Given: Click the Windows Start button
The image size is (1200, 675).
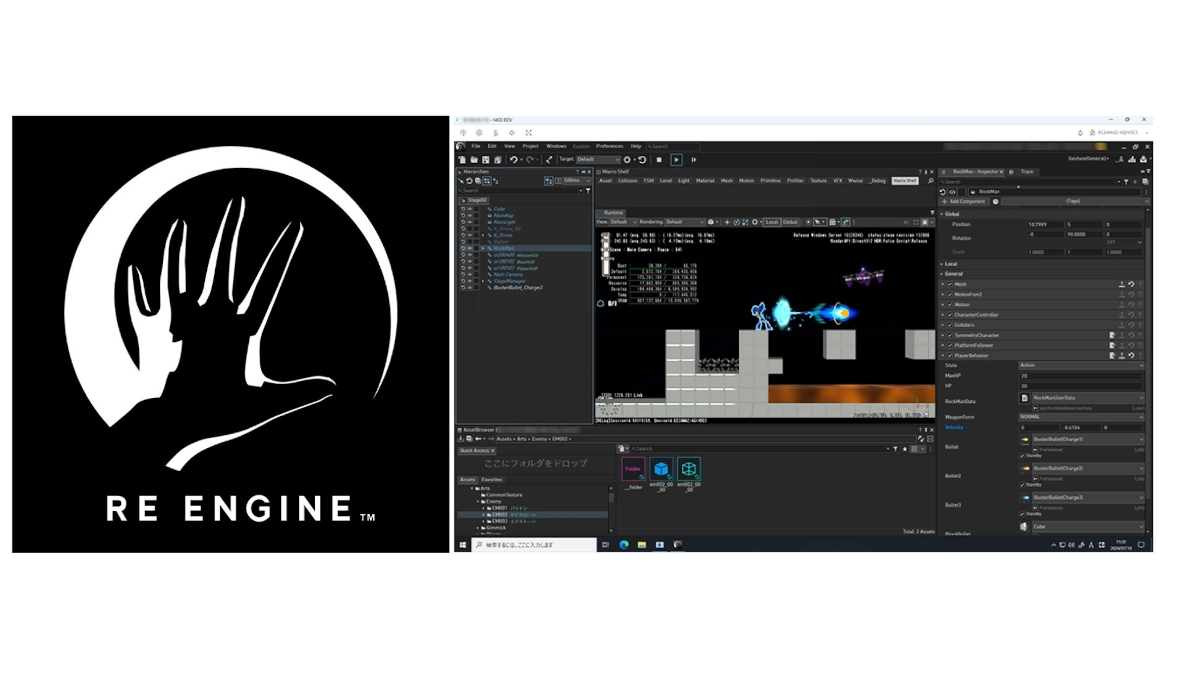Looking at the screenshot, I should click(x=462, y=545).
